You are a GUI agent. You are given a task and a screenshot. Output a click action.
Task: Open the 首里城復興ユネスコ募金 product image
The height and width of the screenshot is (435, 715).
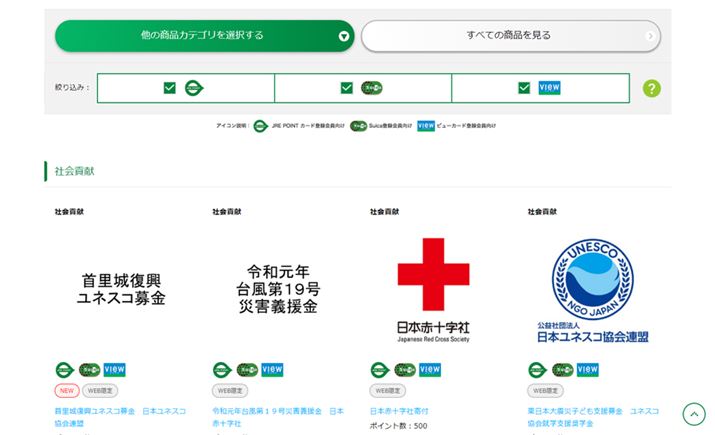click(x=121, y=289)
